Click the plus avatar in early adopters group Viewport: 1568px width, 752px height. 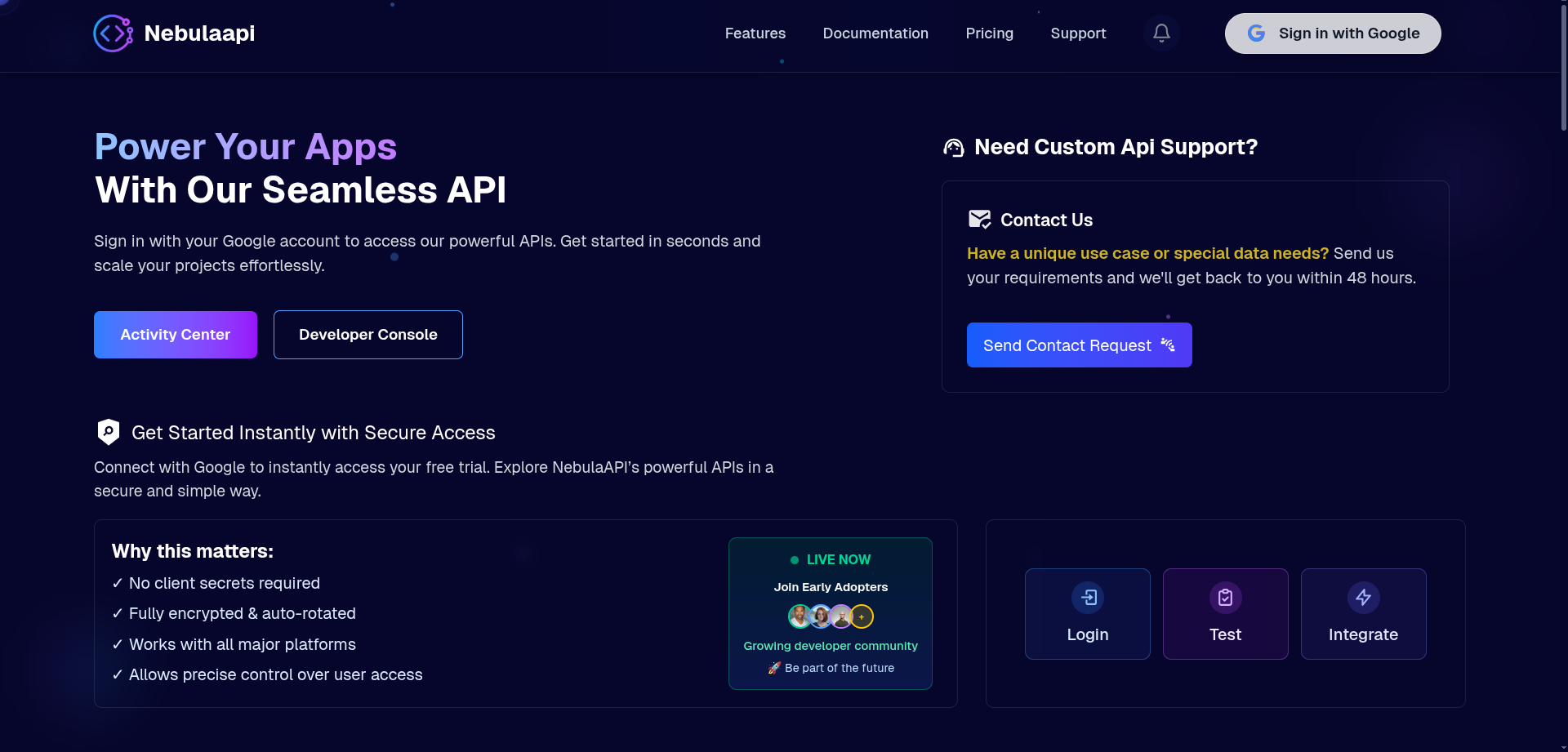click(x=861, y=616)
